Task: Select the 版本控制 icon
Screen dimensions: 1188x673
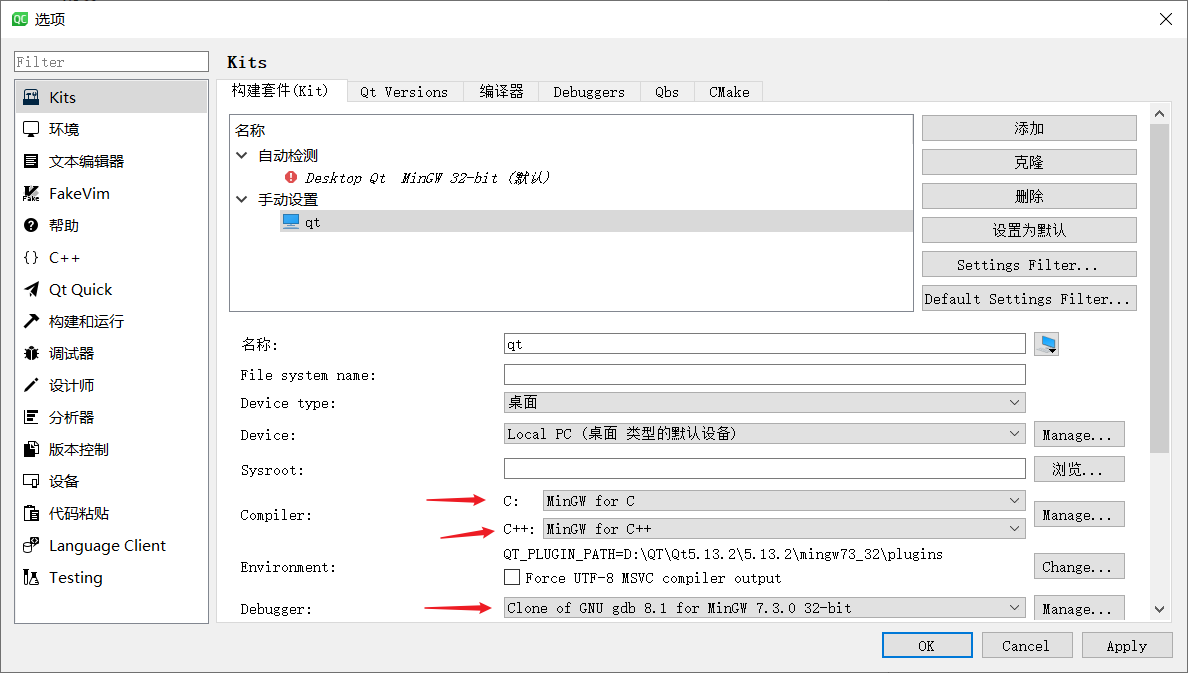Action: 31,449
